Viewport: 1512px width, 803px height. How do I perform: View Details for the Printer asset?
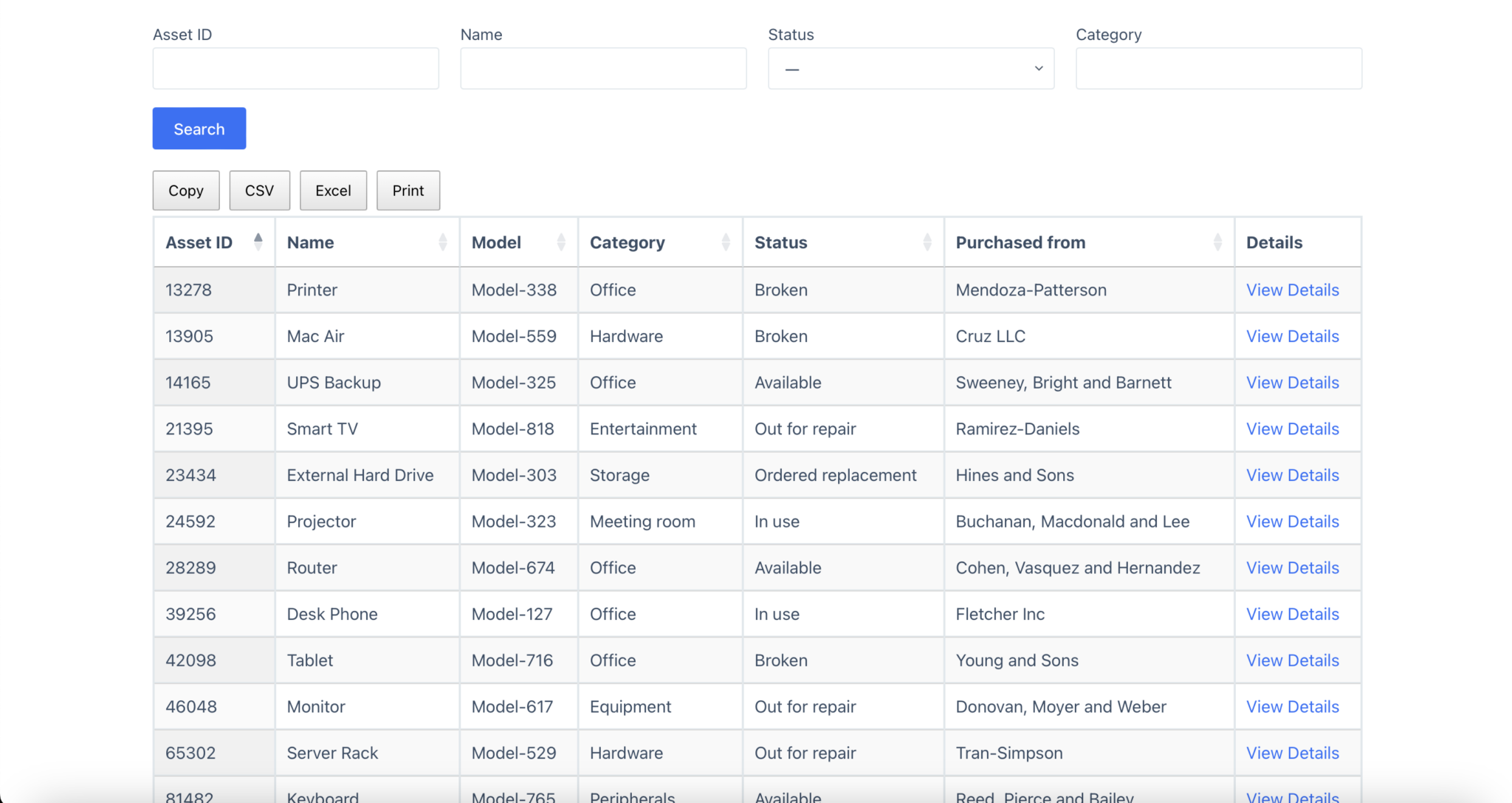(1292, 290)
